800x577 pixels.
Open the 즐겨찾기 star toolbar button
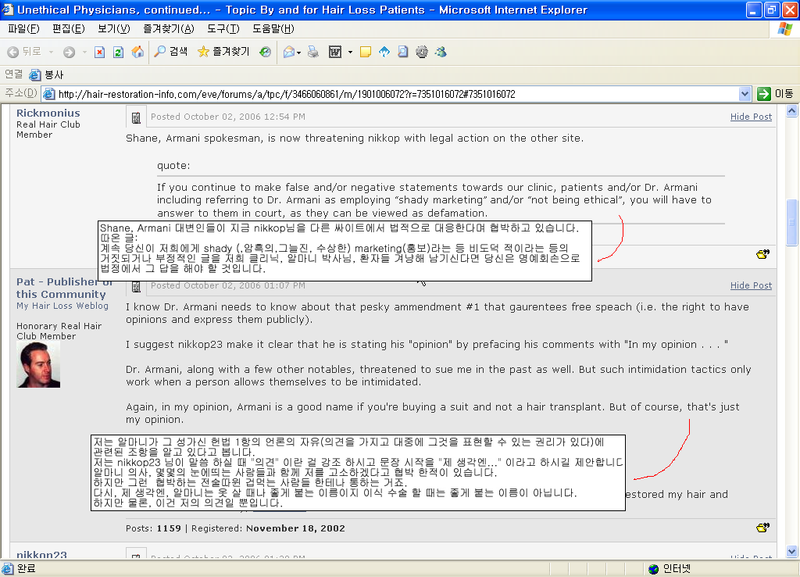pos(223,52)
